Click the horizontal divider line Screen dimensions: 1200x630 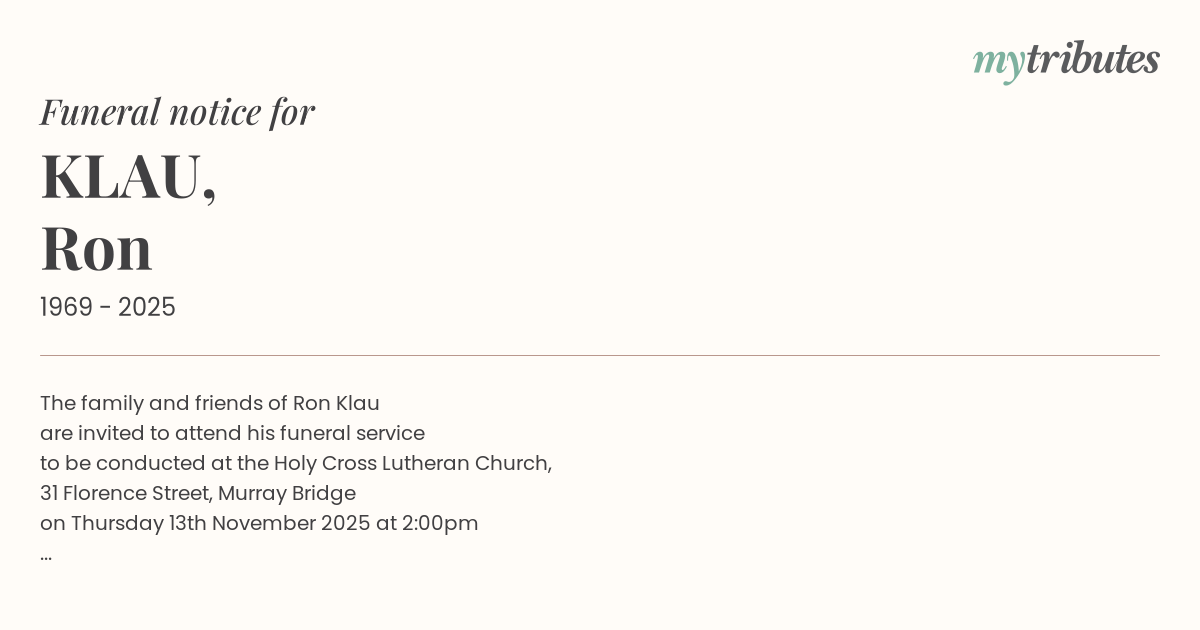(600, 355)
